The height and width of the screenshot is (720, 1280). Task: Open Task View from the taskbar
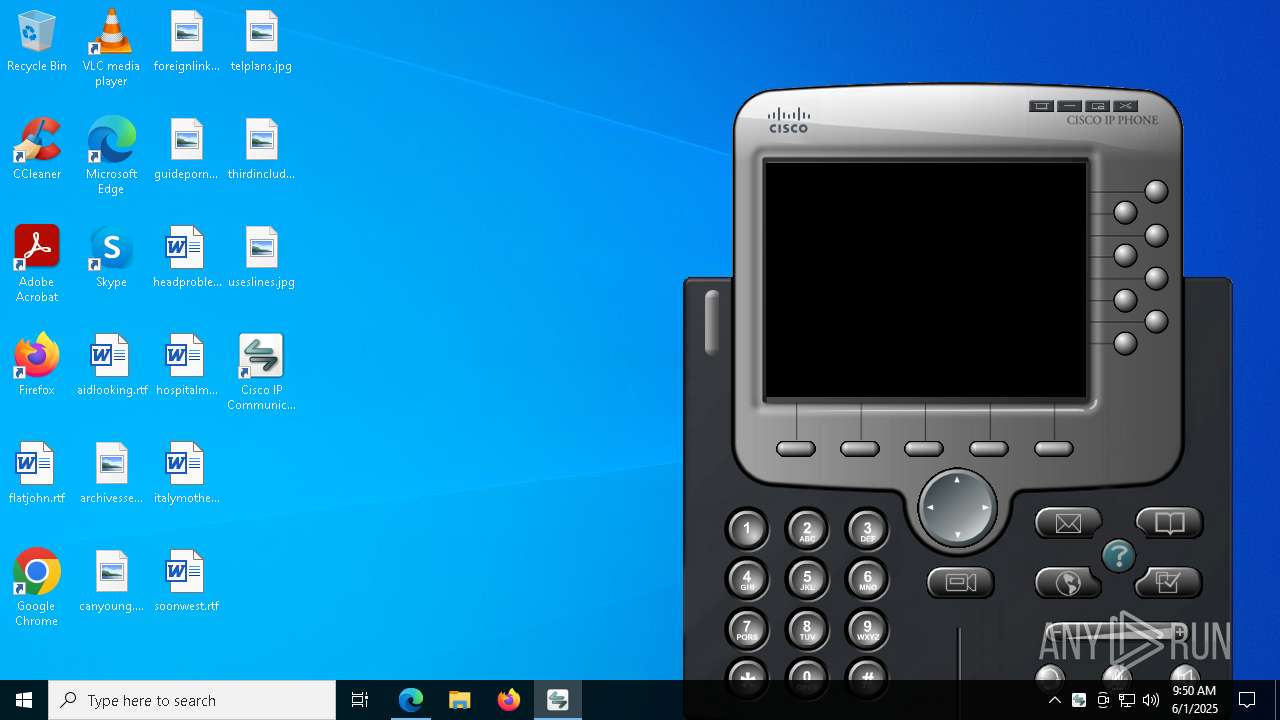pyautogui.click(x=360, y=700)
